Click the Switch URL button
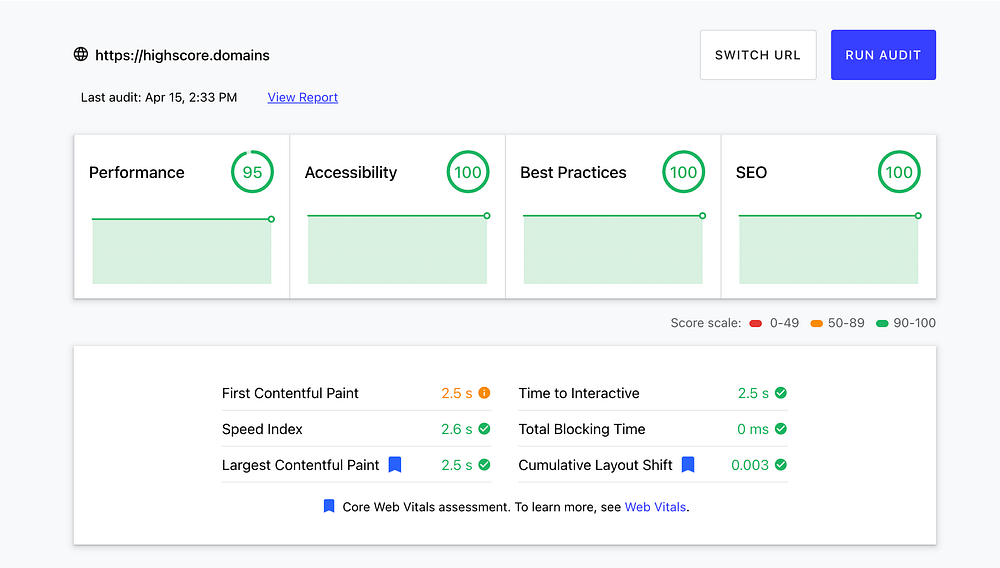Screen dimensions: 1000x568 [758, 55]
